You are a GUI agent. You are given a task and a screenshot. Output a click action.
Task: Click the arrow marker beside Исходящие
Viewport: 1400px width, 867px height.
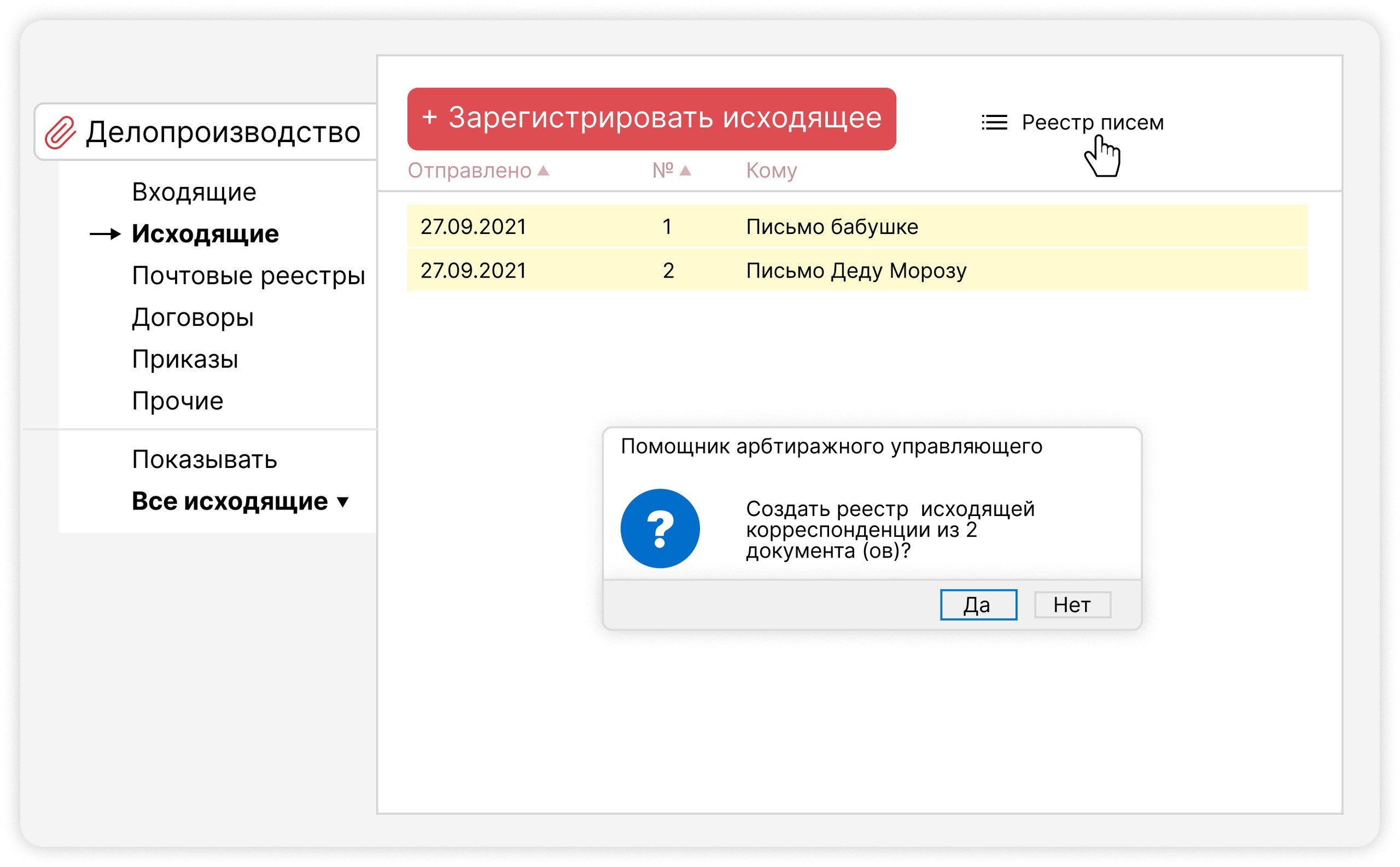tap(105, 234)
